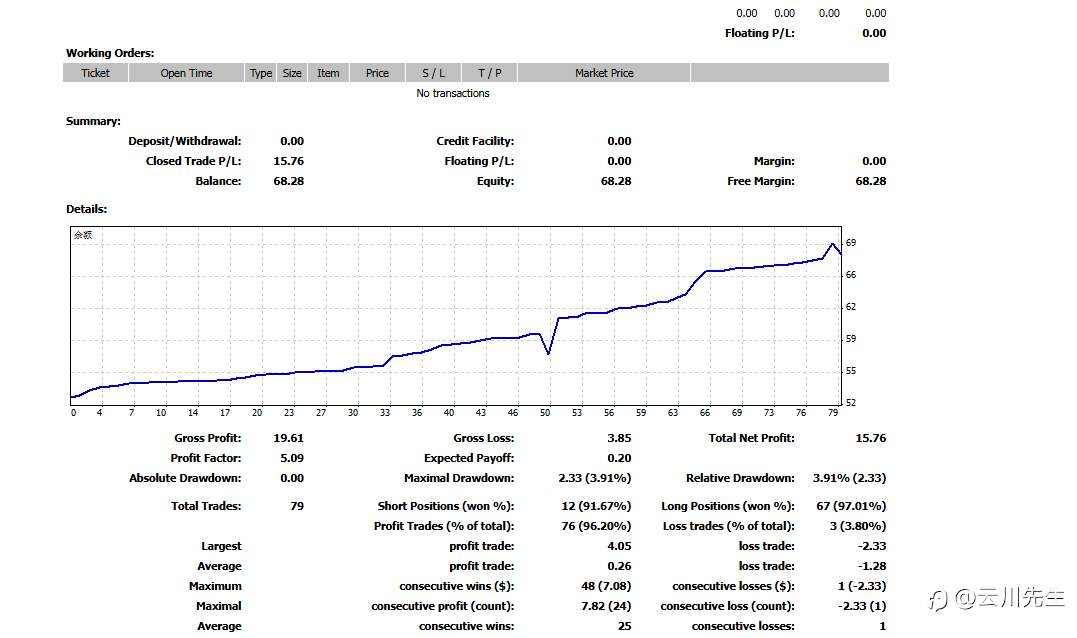
Task: Click the Ticket column header
Action: tap(95, 73)
